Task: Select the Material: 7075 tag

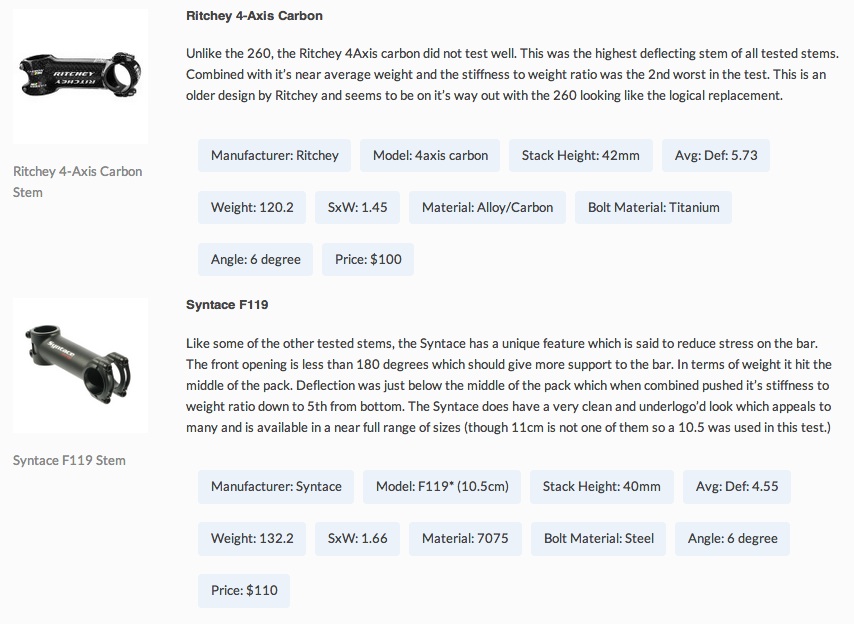Action: (x=465, y=538)
